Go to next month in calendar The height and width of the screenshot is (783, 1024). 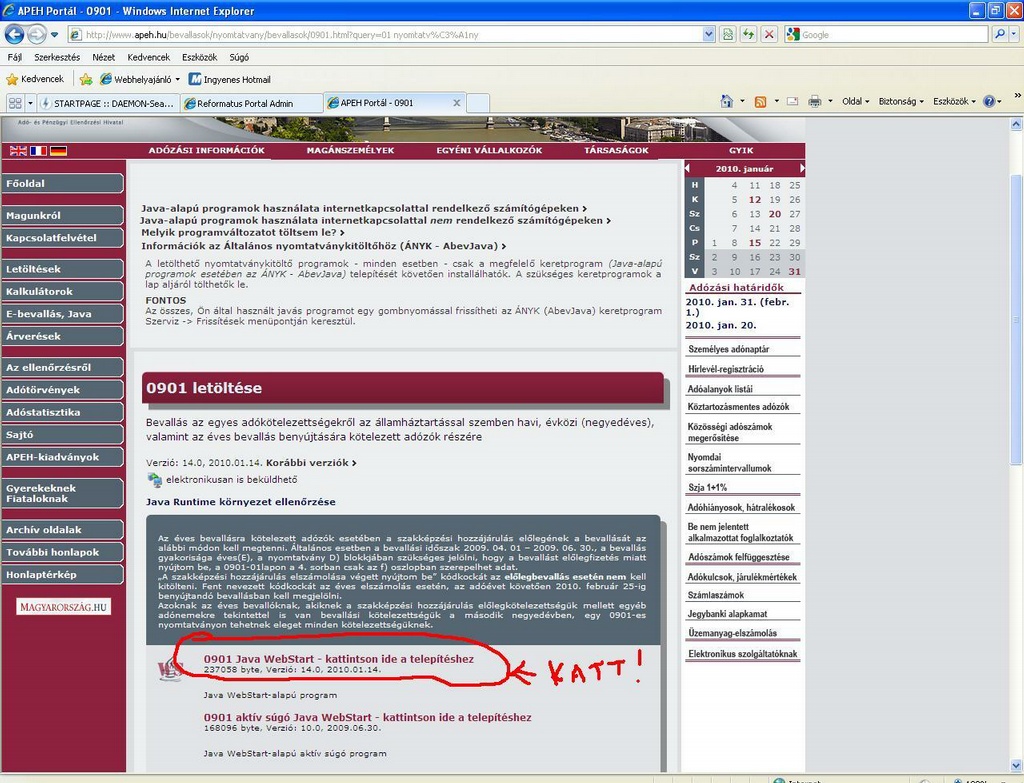[x=801, y=168]
